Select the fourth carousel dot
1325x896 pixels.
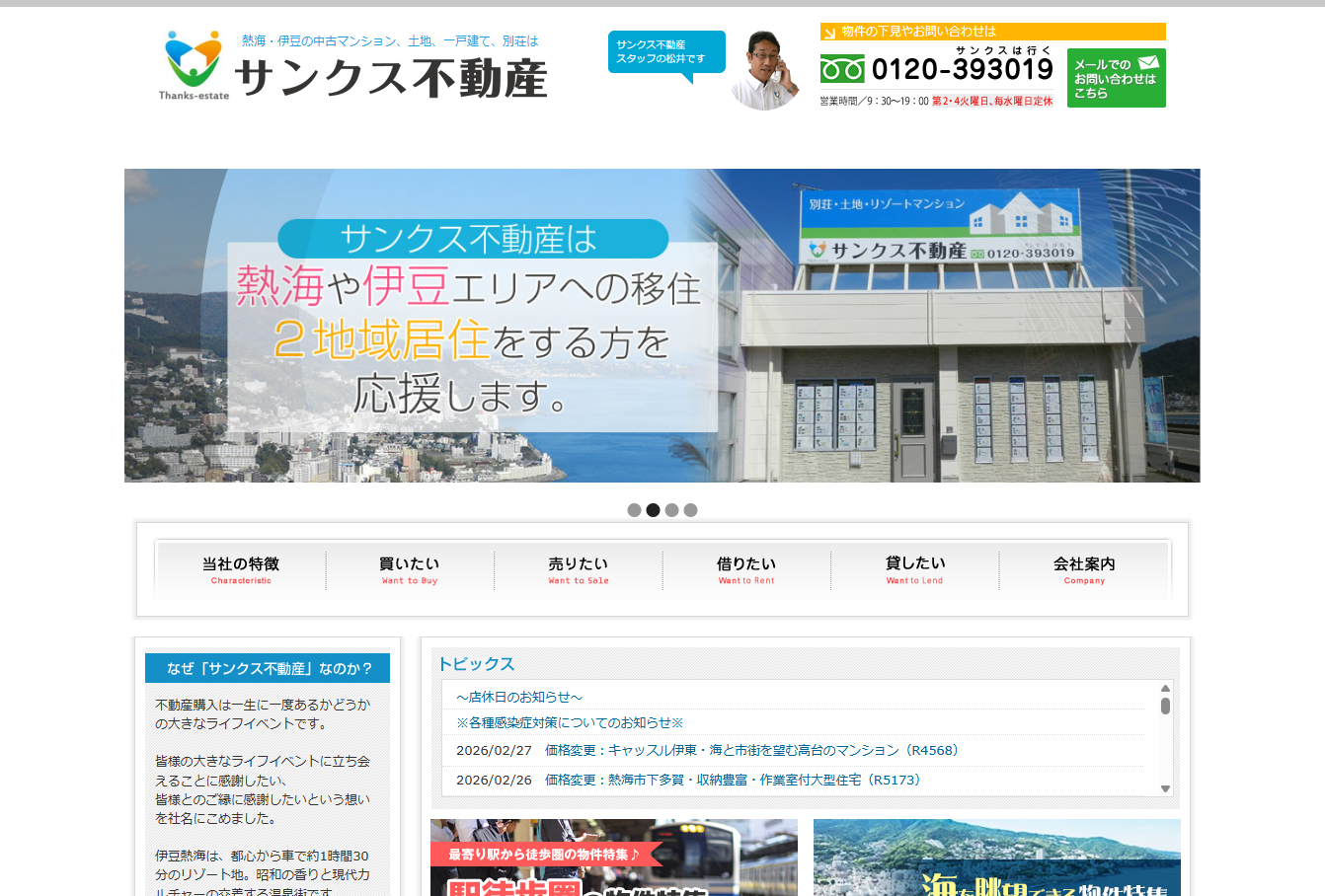690,510
